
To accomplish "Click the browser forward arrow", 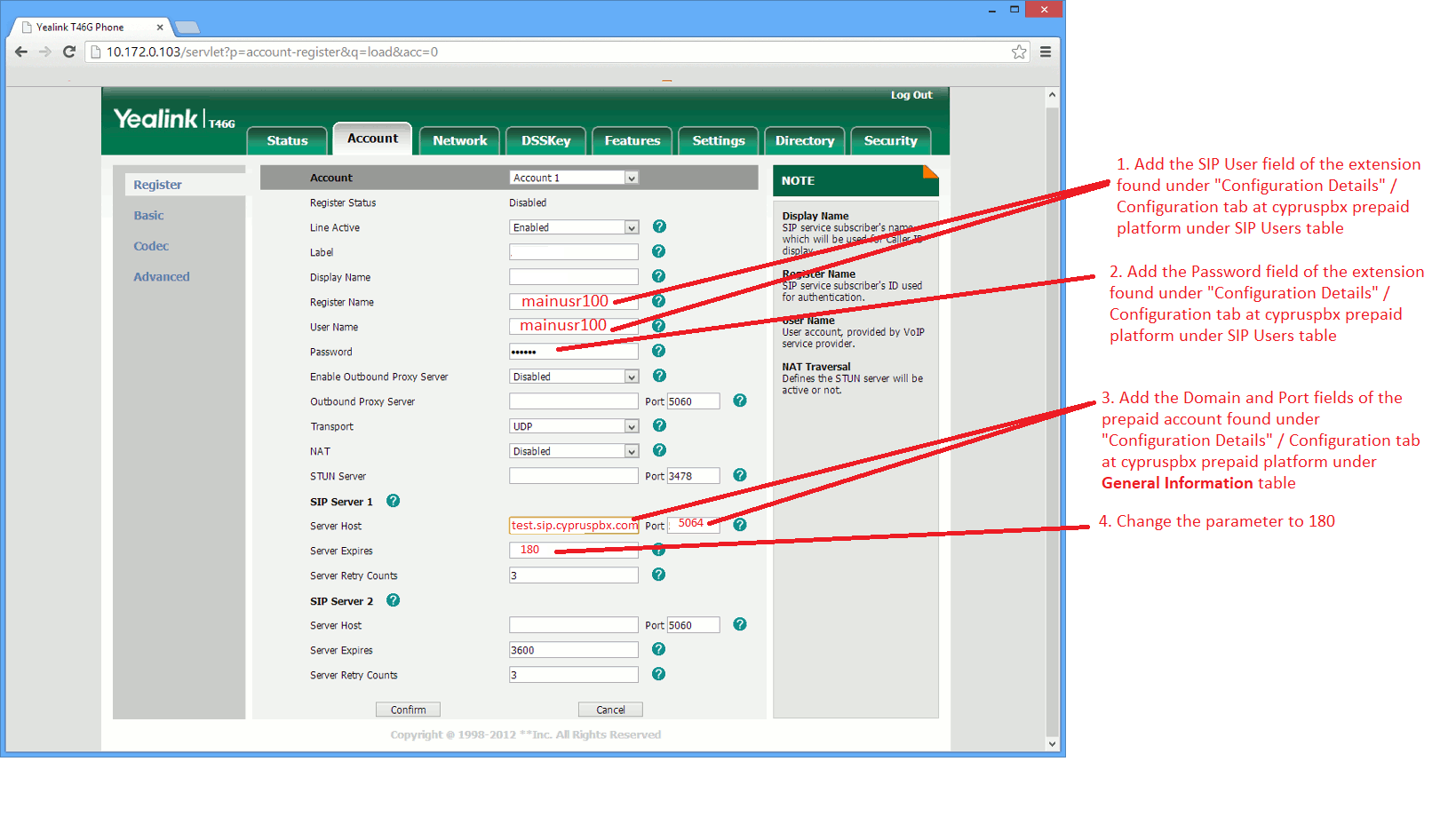I will point(45,52).
